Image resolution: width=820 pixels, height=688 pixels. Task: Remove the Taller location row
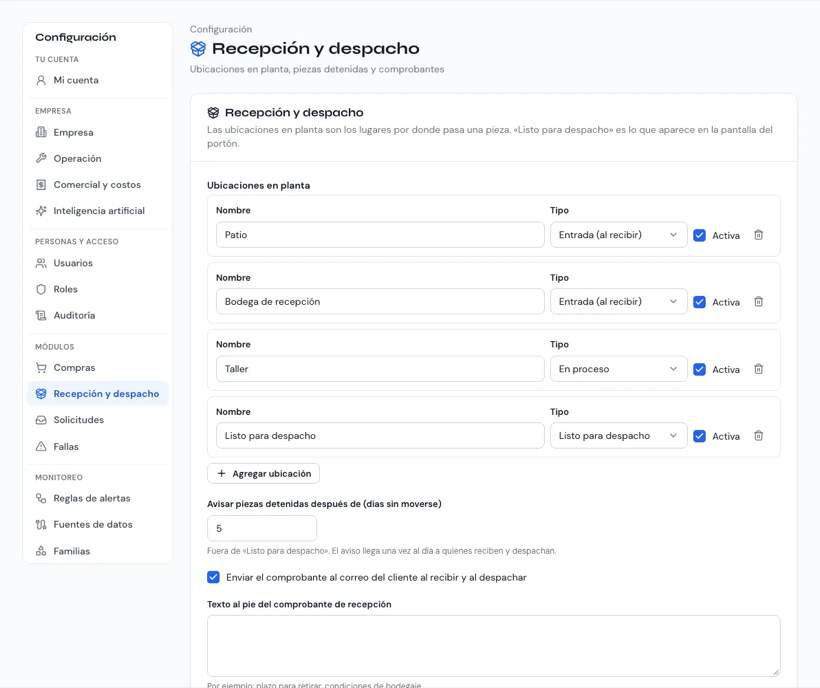758,369
